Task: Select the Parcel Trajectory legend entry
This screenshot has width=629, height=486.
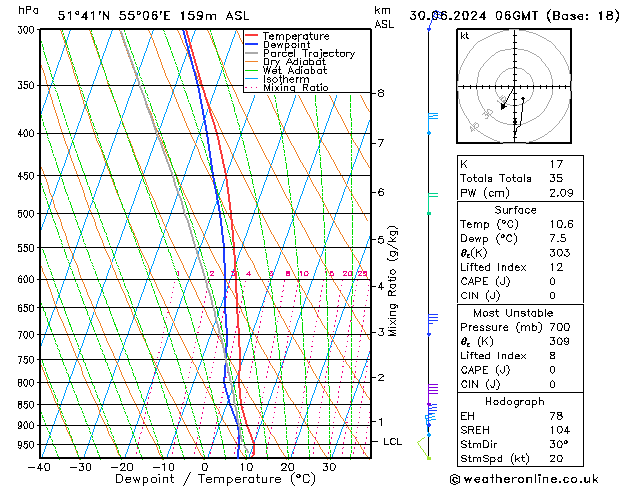Action: point(308,54)
